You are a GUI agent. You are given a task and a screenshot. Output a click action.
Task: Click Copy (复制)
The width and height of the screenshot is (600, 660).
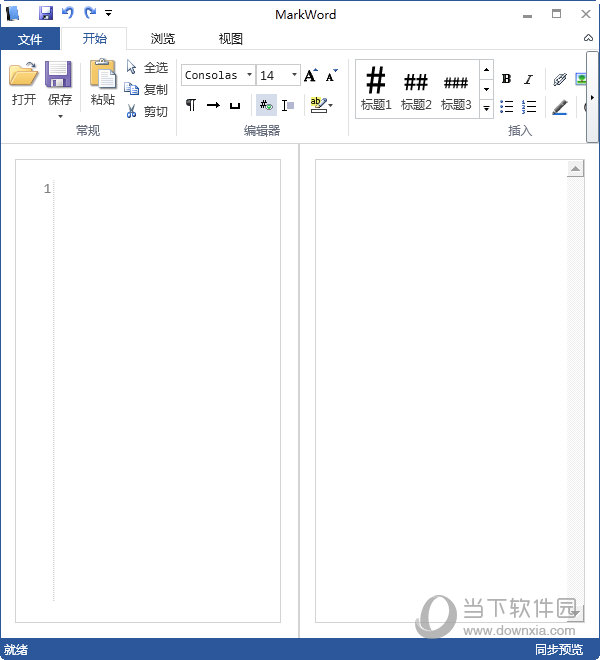tap(147, 89)
